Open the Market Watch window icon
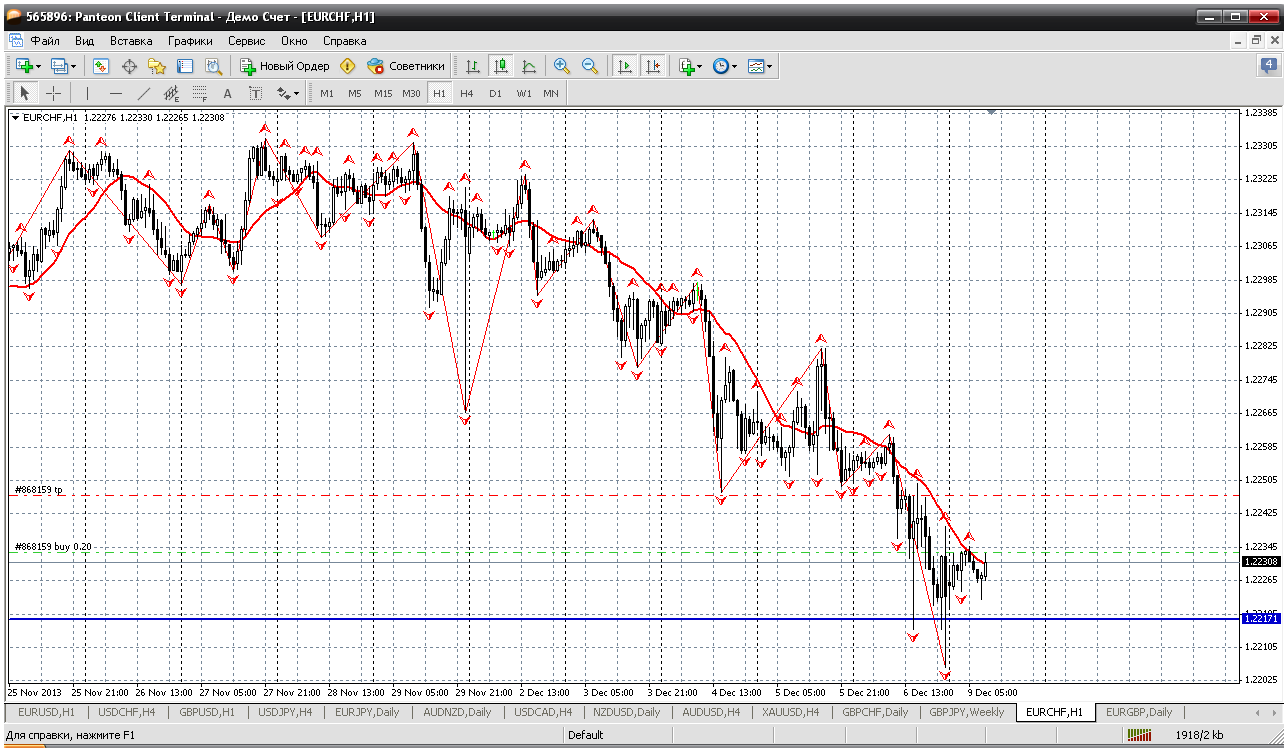Screen dimensions: 1288x748 pos(101,66)
